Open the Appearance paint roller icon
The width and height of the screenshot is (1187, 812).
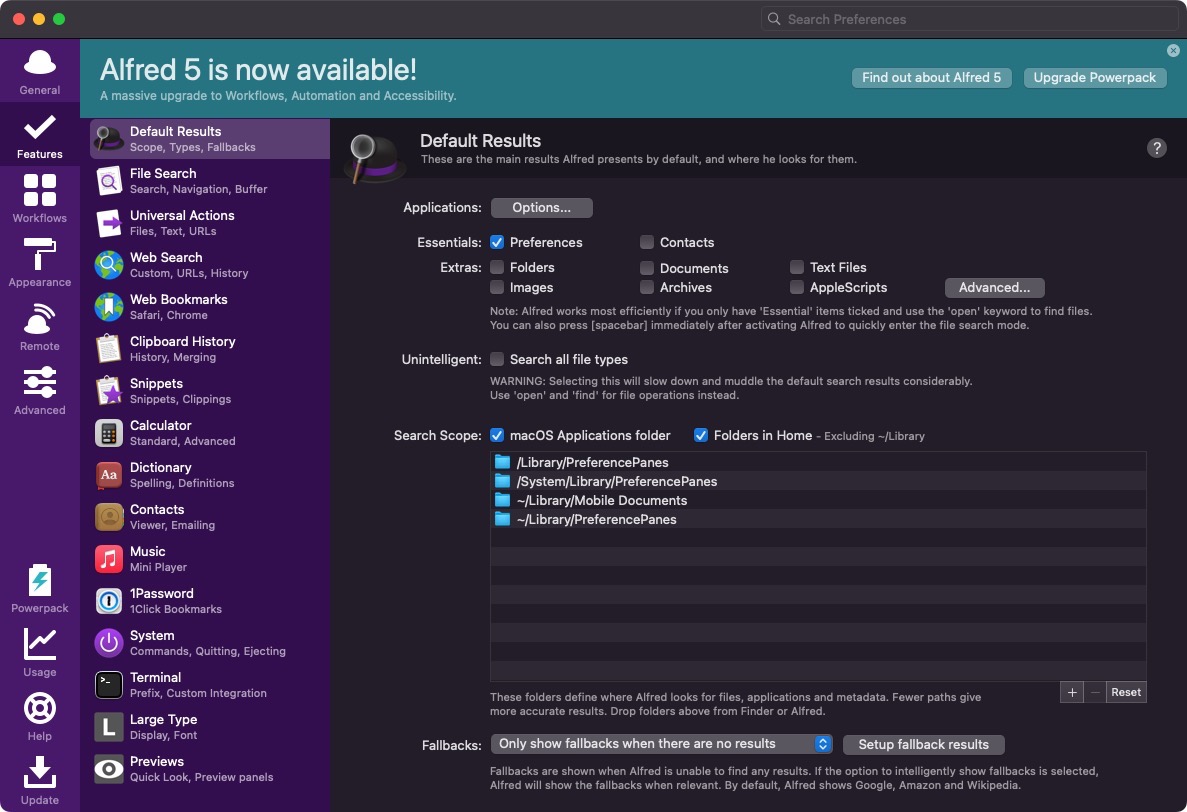pos(39,254)
